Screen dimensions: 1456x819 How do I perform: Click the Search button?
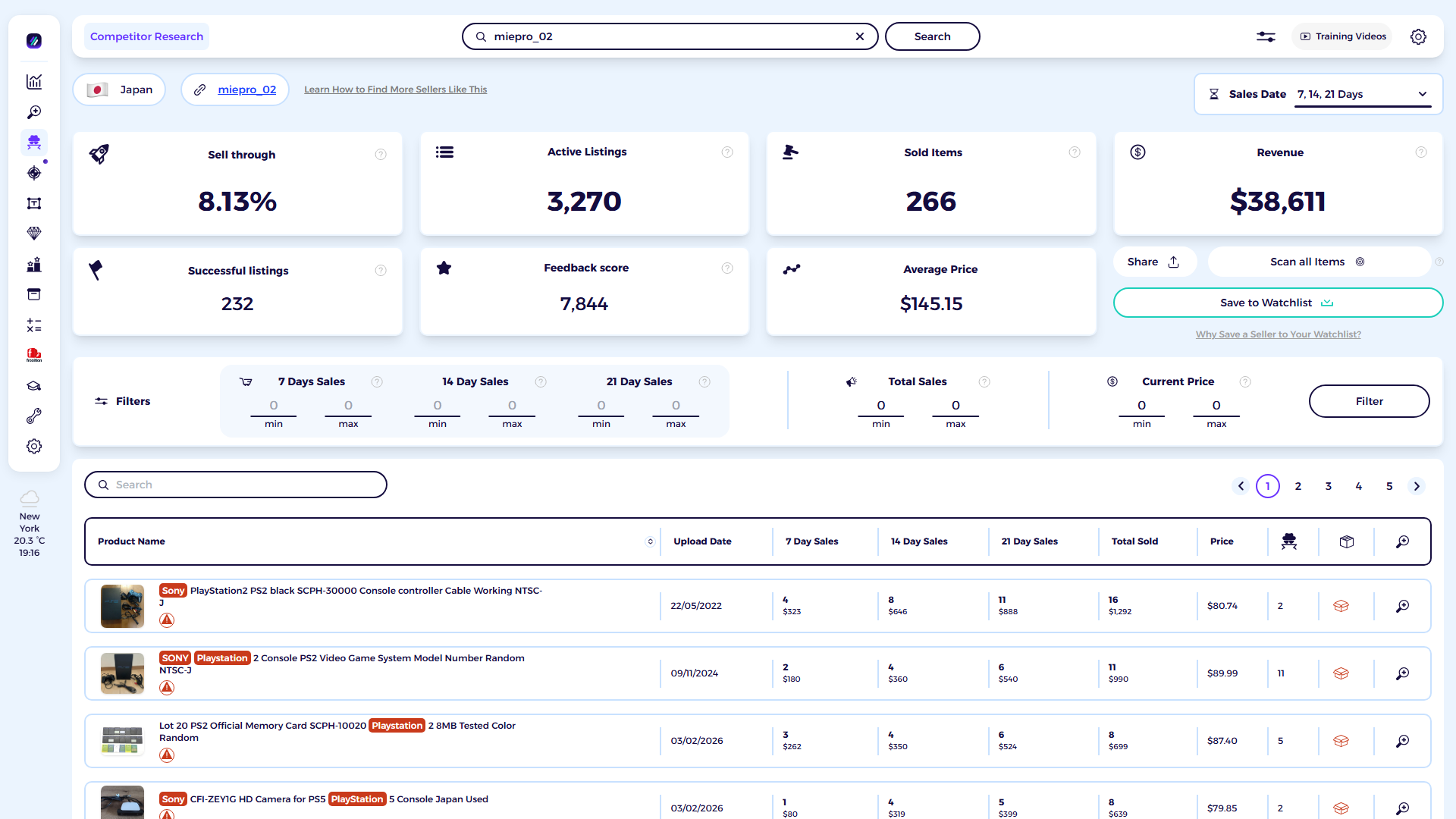pyautogui.click(x=932, y=36)
